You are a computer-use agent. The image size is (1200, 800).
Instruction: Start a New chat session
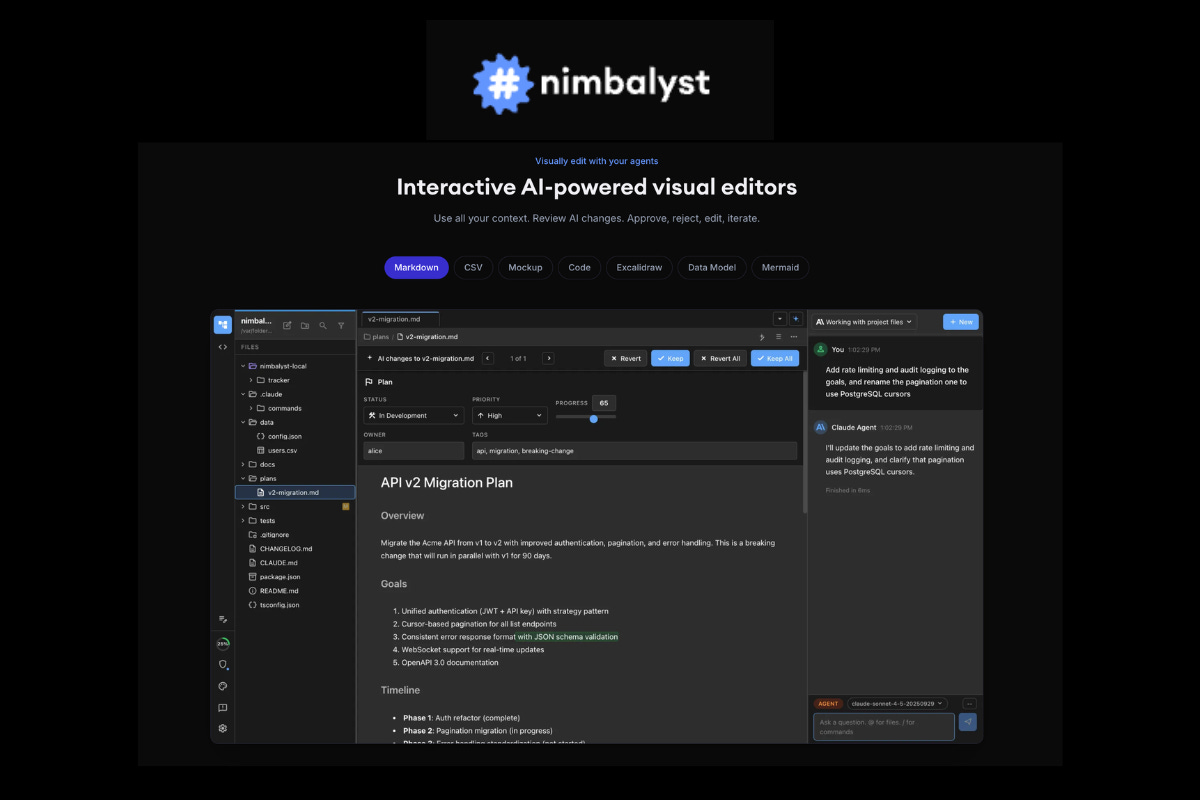[x=961, y=322]
